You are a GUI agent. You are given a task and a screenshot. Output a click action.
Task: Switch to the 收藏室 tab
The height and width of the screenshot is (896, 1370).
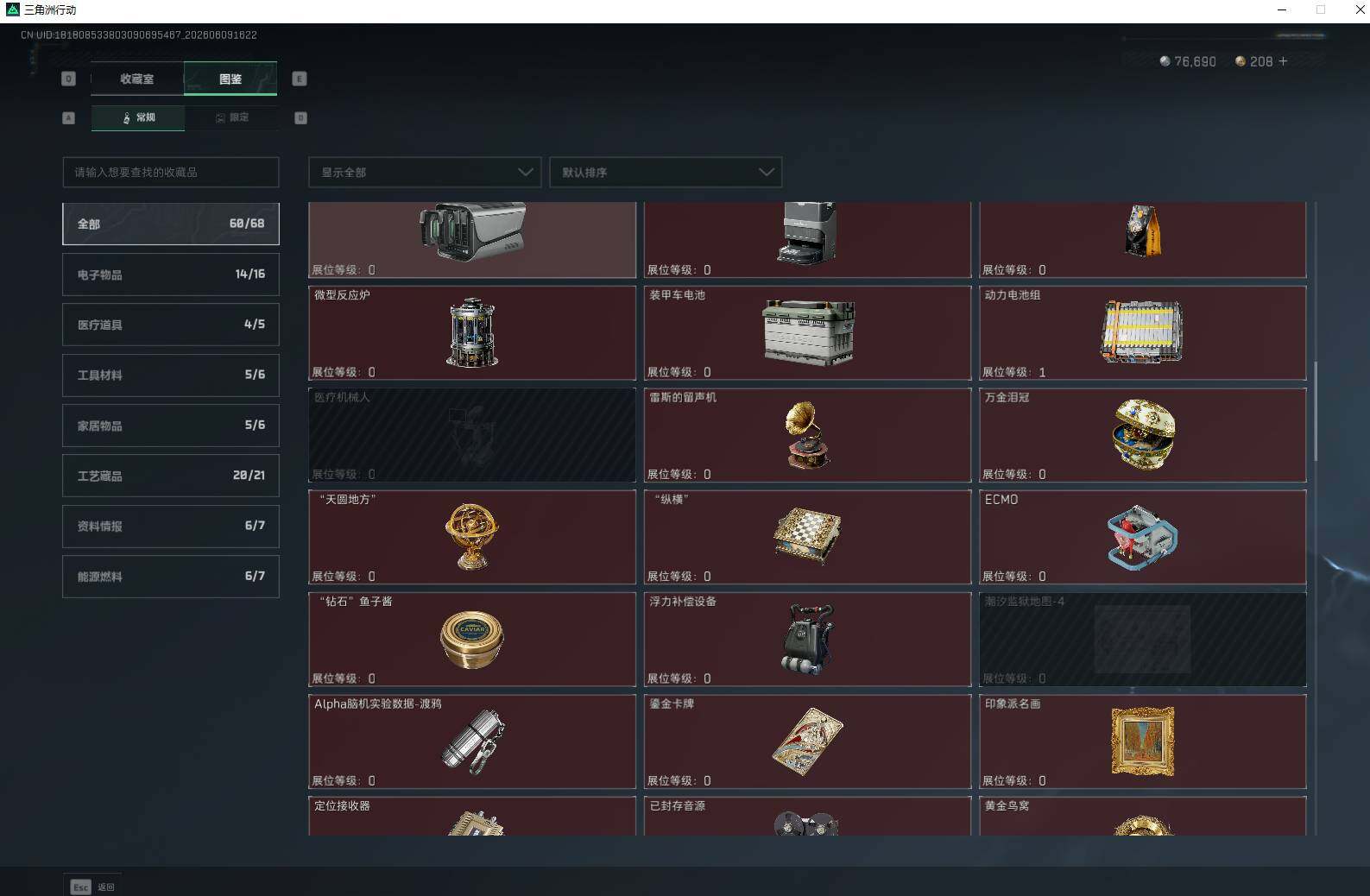pos(137,79)
